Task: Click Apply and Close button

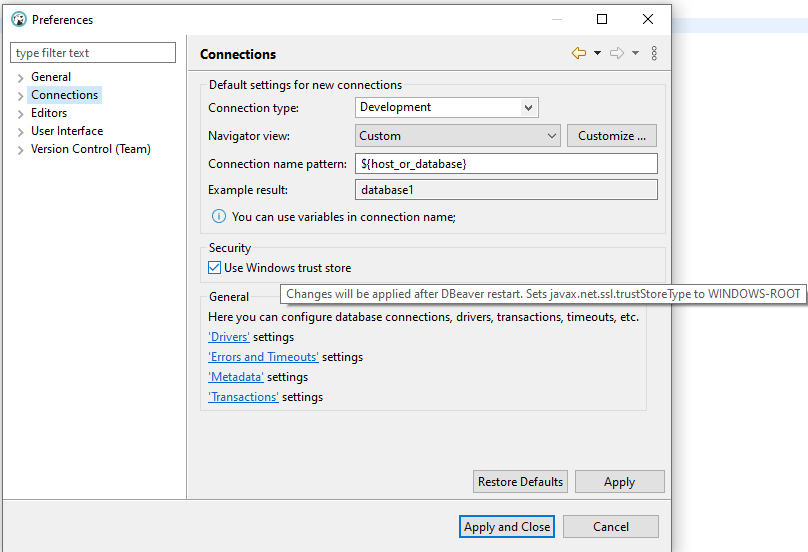Action: point(507,526)
